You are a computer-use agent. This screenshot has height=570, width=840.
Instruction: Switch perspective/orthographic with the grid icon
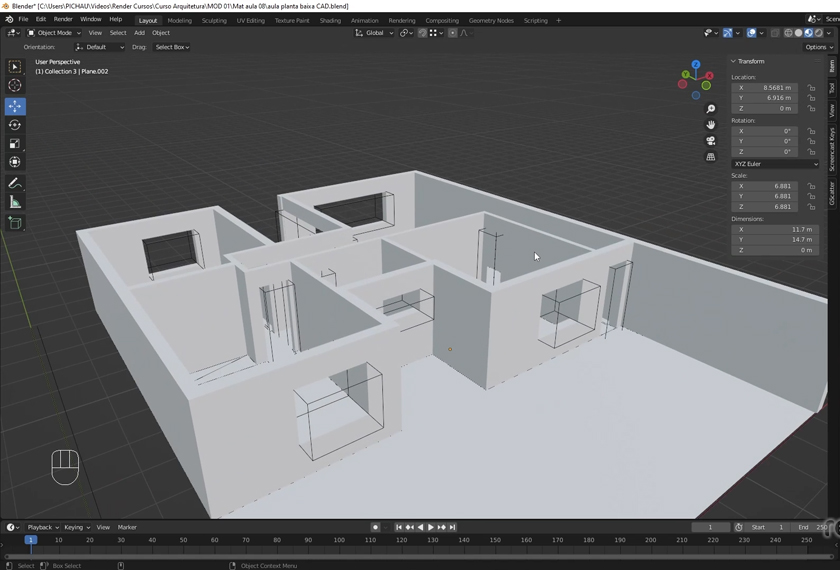[x=711, y=157]
